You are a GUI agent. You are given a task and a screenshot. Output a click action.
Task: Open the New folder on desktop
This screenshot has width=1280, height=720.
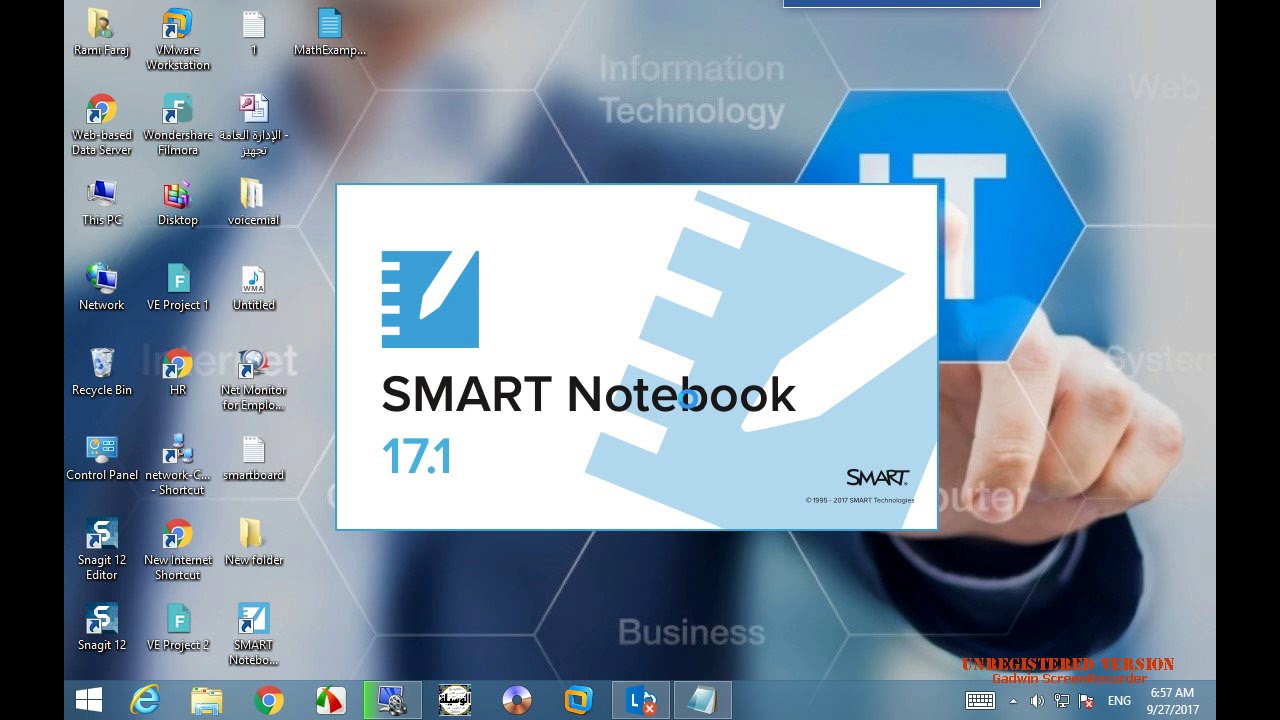point(254,543)
